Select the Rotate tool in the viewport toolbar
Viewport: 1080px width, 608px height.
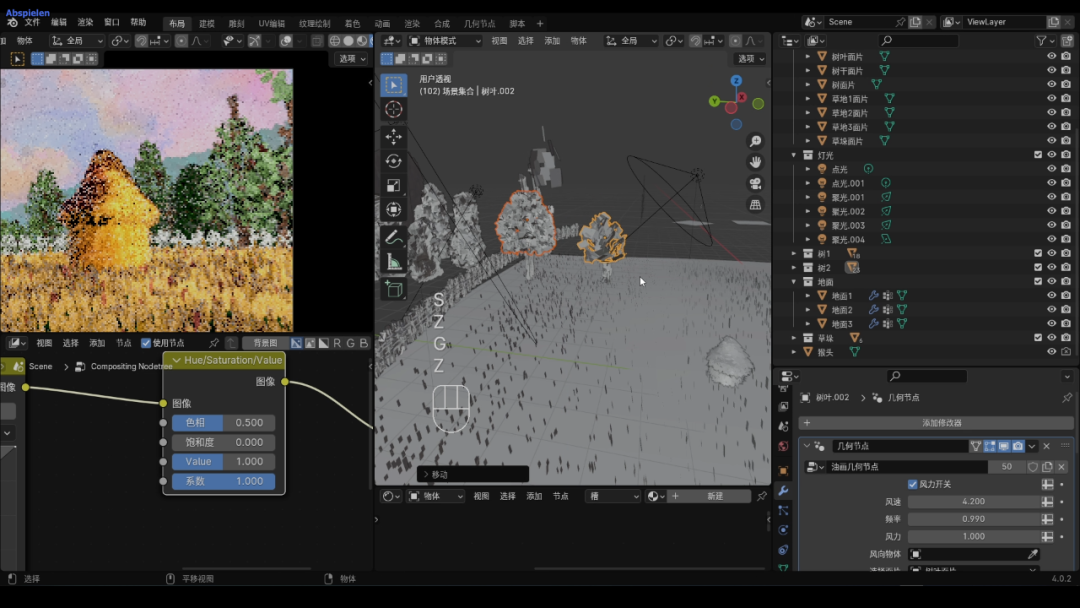(x=394, y=161)
